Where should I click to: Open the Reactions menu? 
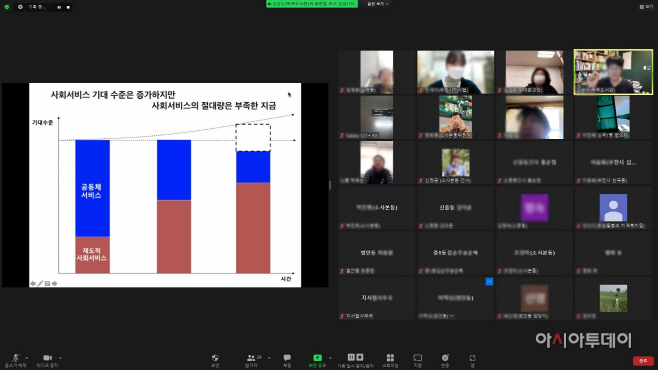(445, 360)
